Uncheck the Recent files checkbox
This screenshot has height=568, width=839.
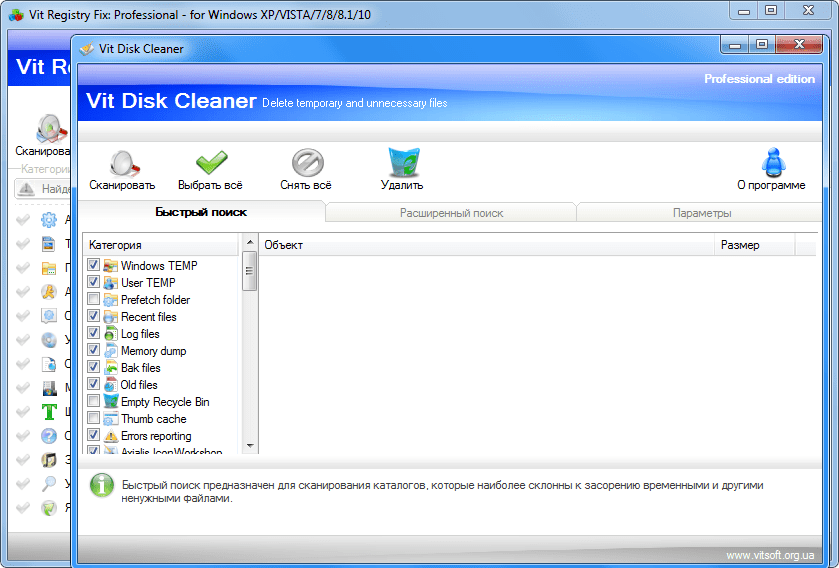pos(94,316)
